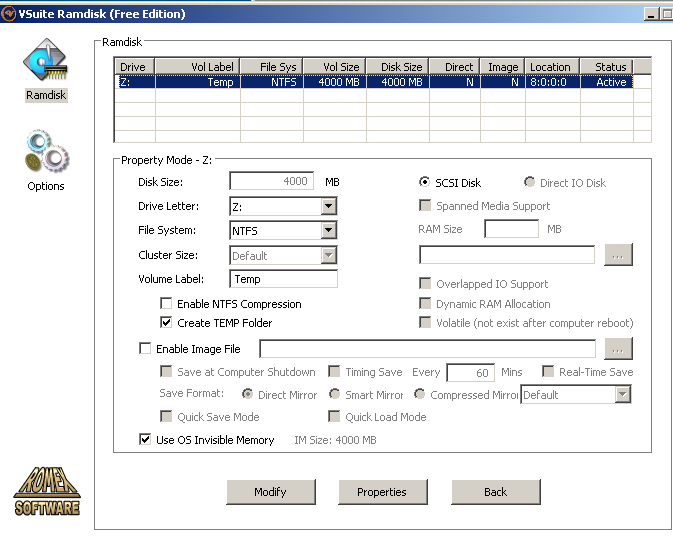
Task: Click the Romex Software logo
Action: 47,491
